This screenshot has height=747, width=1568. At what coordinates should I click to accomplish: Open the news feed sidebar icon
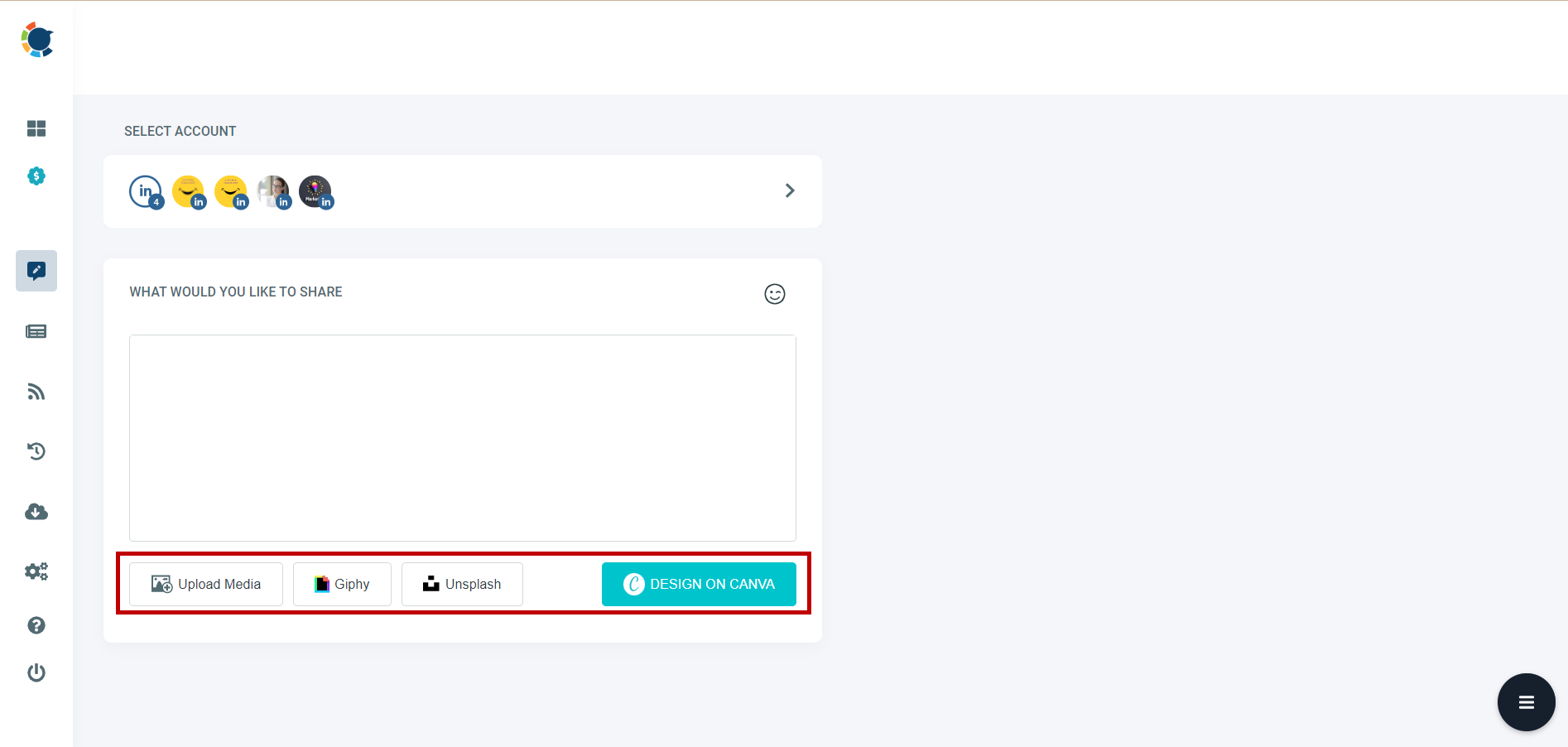click(x=36, y=330)
